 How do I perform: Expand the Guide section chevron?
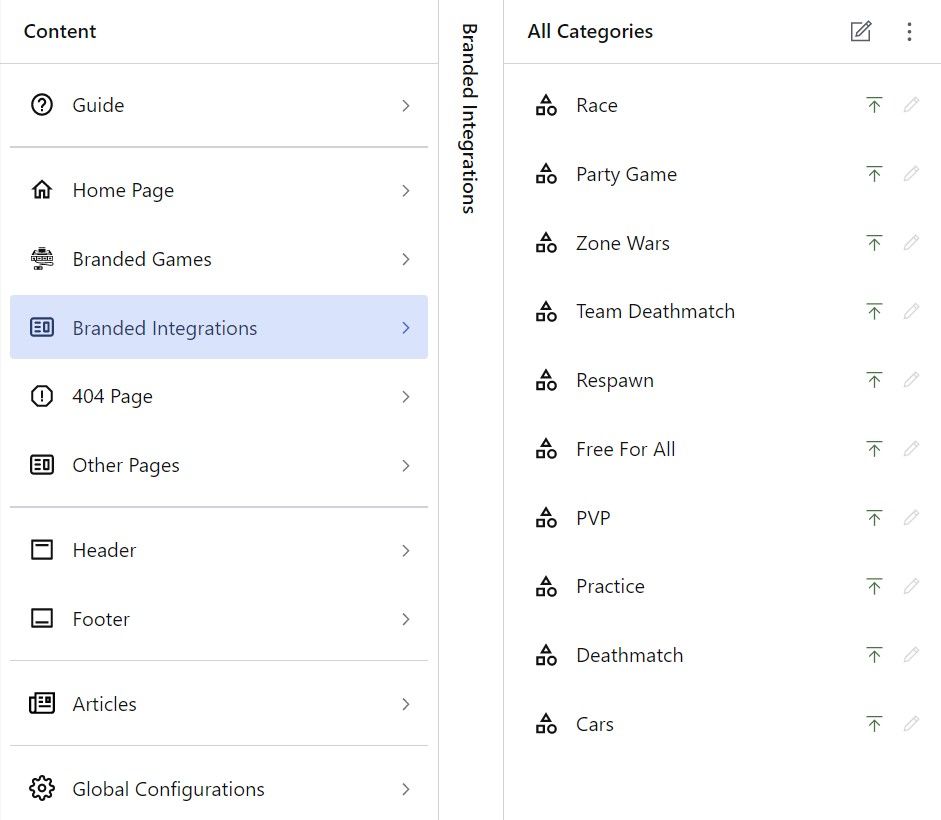(406, 105)
